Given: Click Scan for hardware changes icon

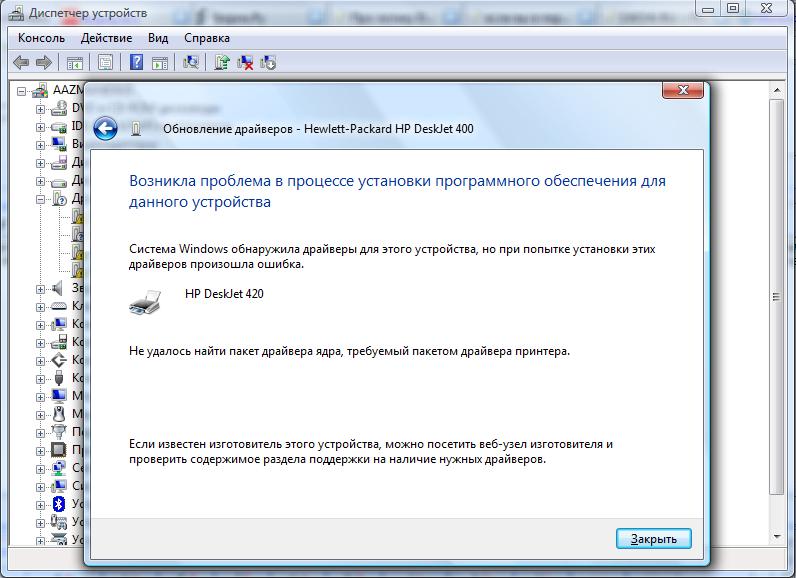Looking at the screenshot, I should [x=191, y=62].
